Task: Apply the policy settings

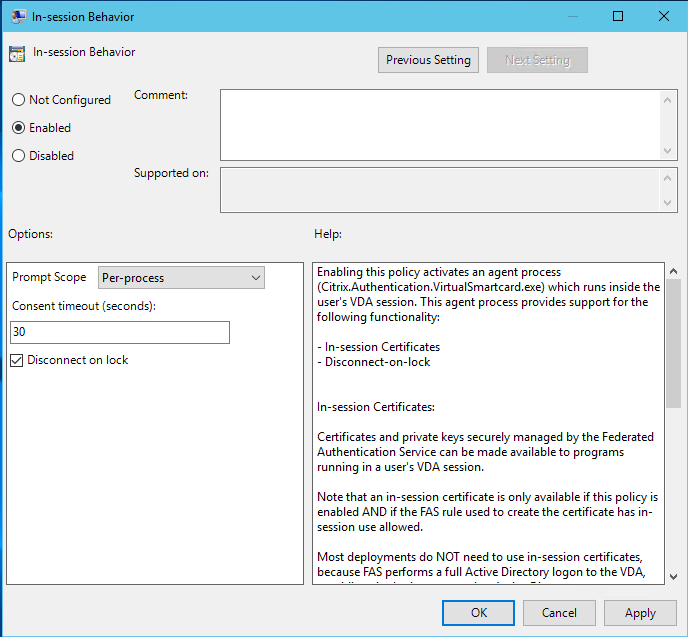Action: pos(640,613)
